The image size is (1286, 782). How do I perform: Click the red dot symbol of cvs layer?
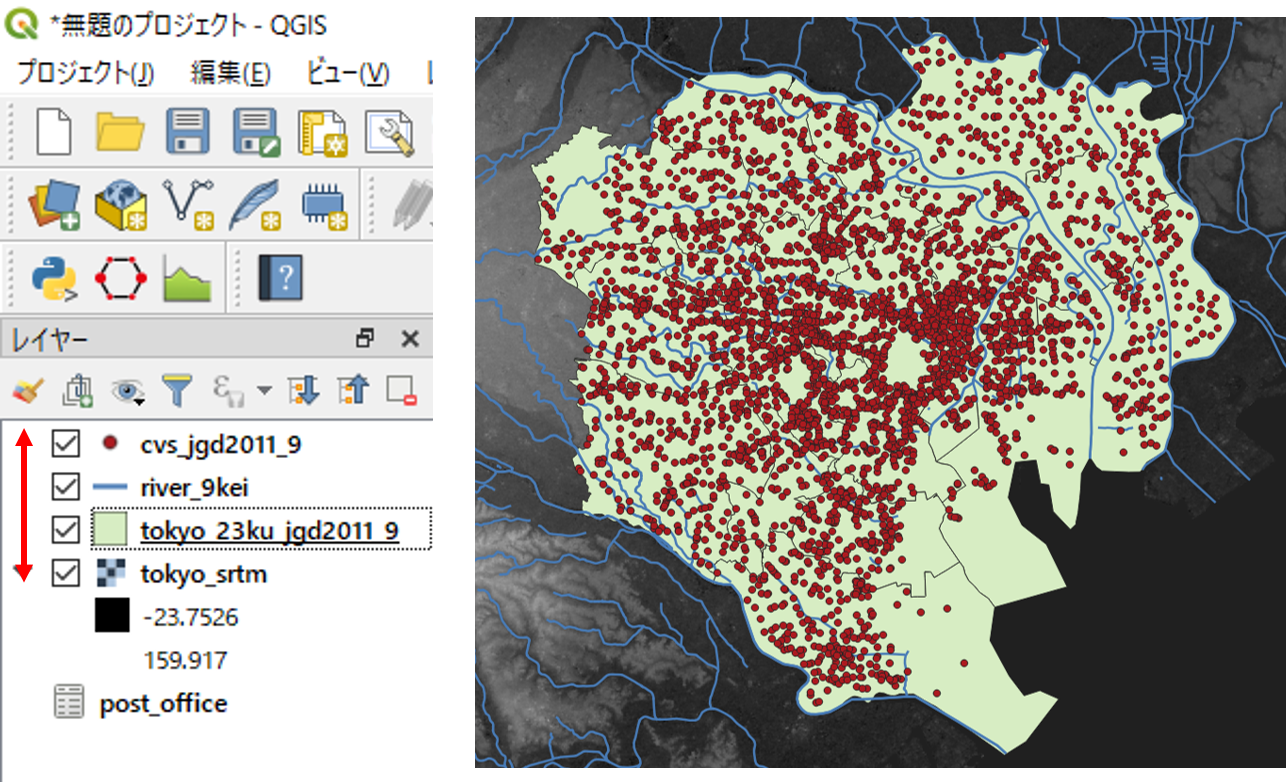tap(108, 443)
